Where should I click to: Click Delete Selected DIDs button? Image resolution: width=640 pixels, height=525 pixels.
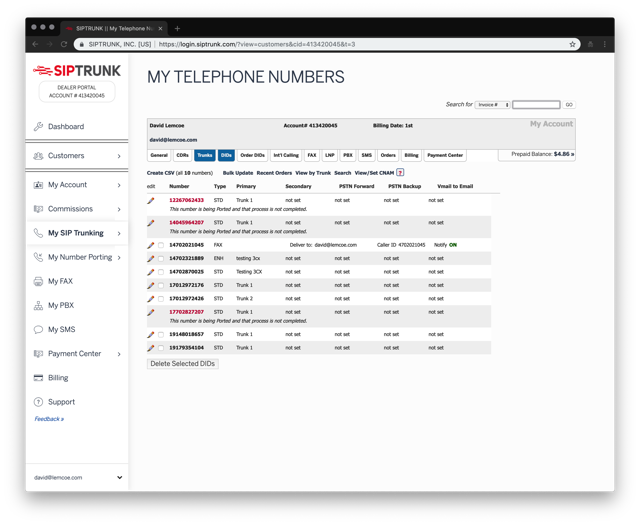pyautogui.click(x=183, y=364)
